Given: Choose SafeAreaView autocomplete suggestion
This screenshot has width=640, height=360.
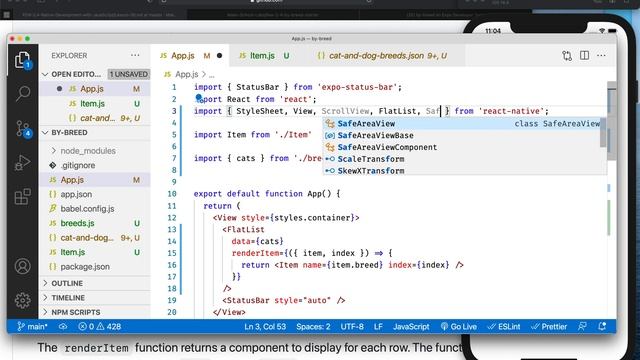Looking at the screenshot, I should coord(462,123).
